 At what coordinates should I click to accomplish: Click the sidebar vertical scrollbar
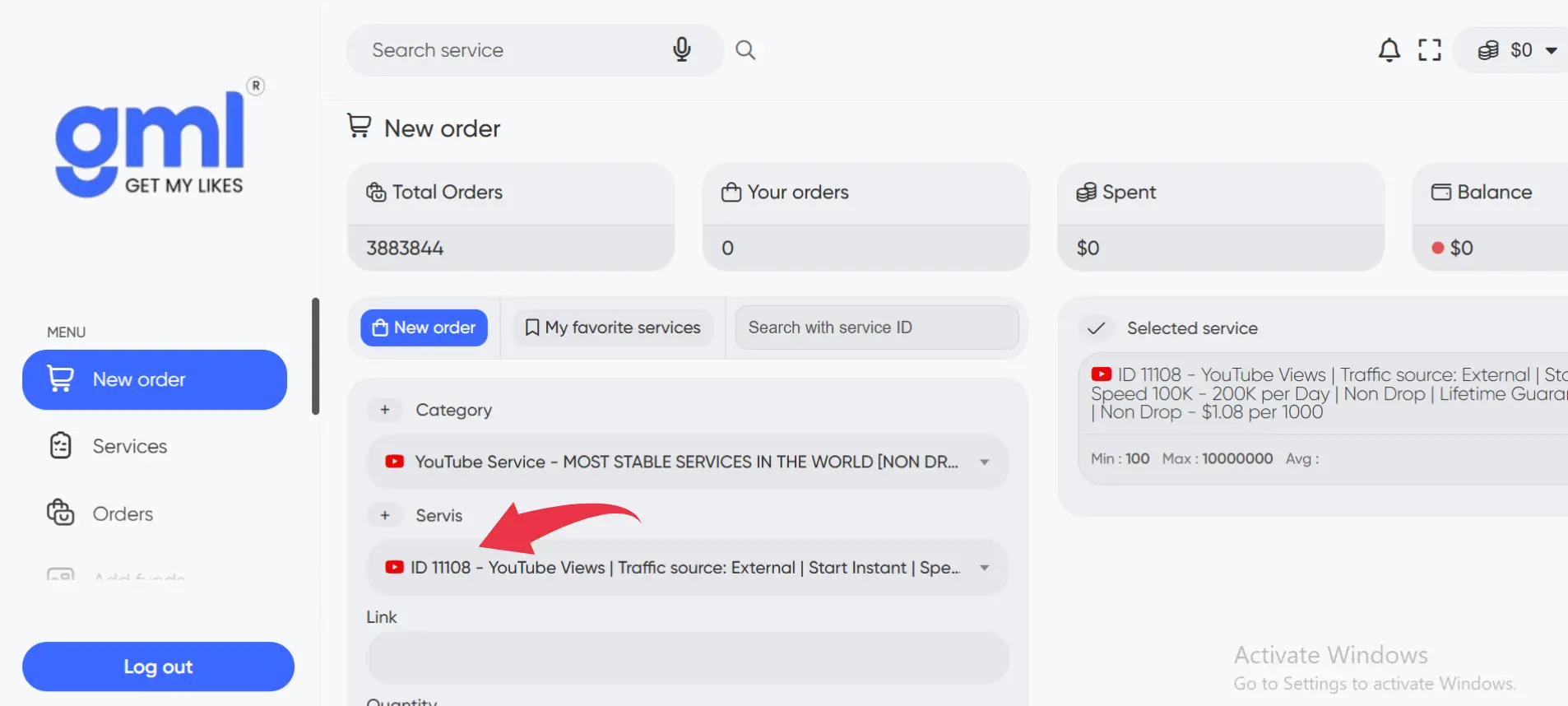point(315,356)
